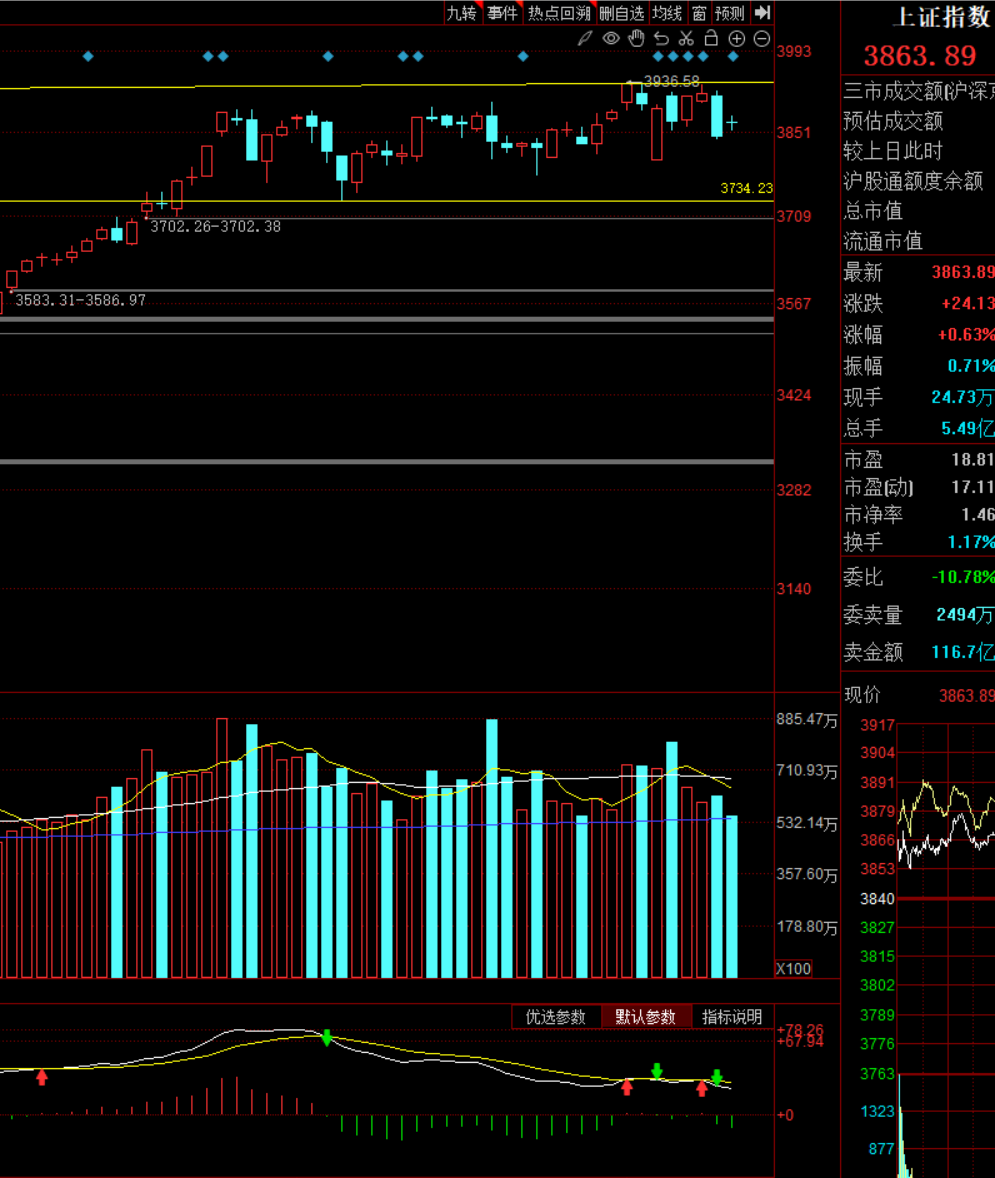Open the 事件 events dropdown
This screenshot has height=1178, width=995.
(503, 13)
